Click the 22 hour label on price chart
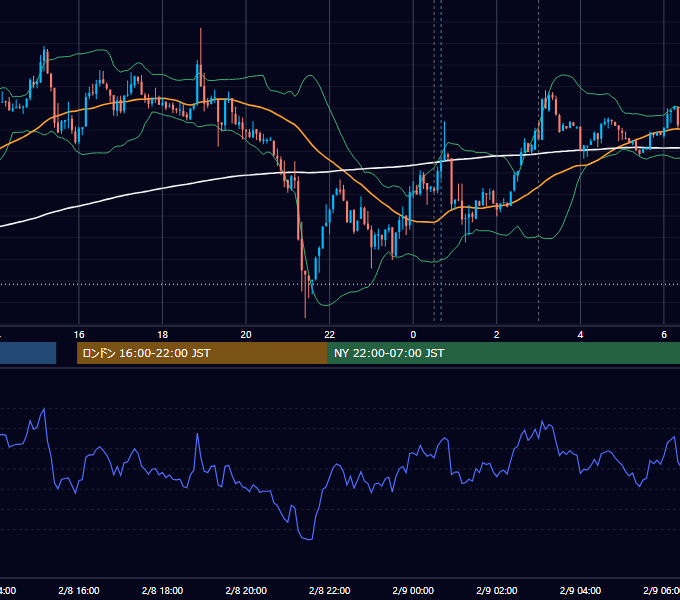 pyautogui.click(x=330, y=334)
